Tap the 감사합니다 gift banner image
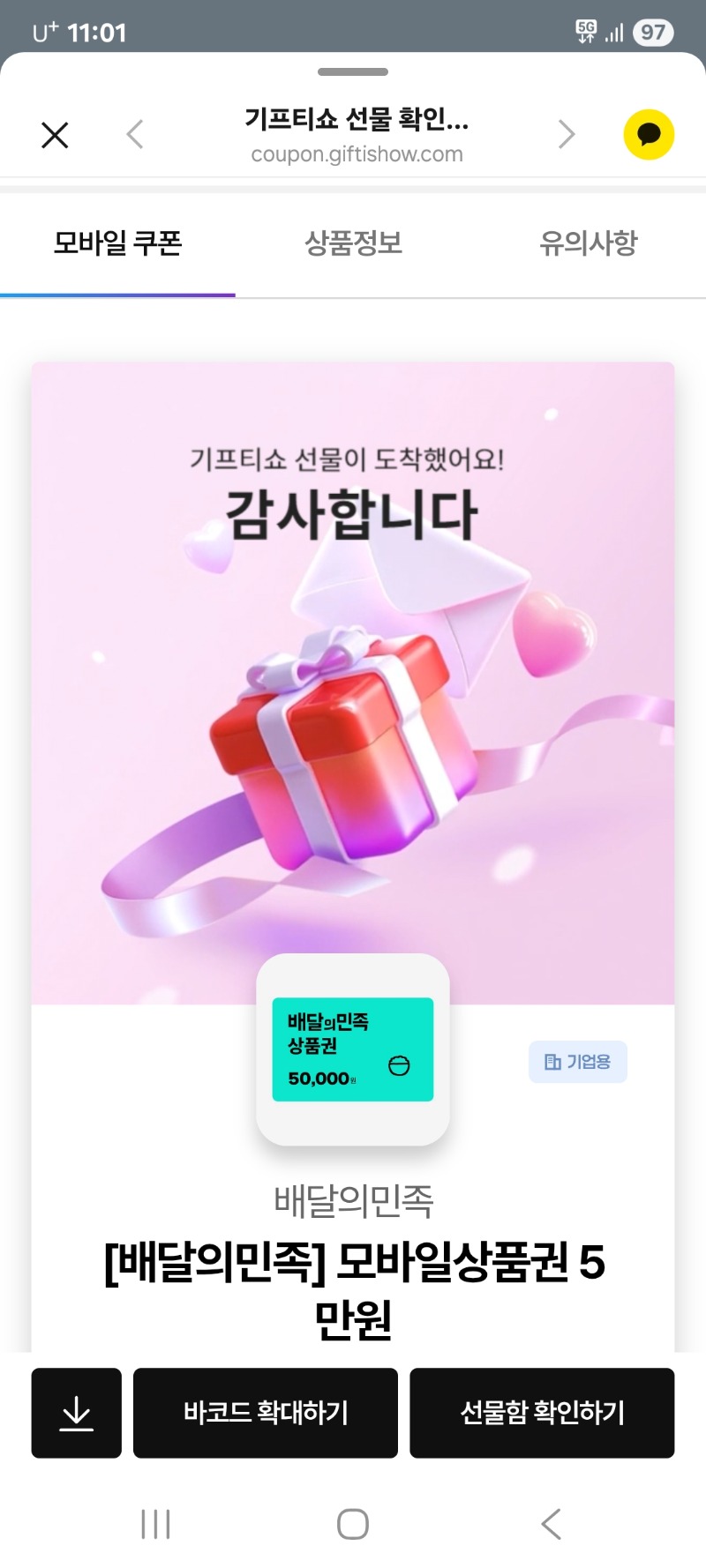This screenshot has width=706, height=1568. click(x=353, y=683)
